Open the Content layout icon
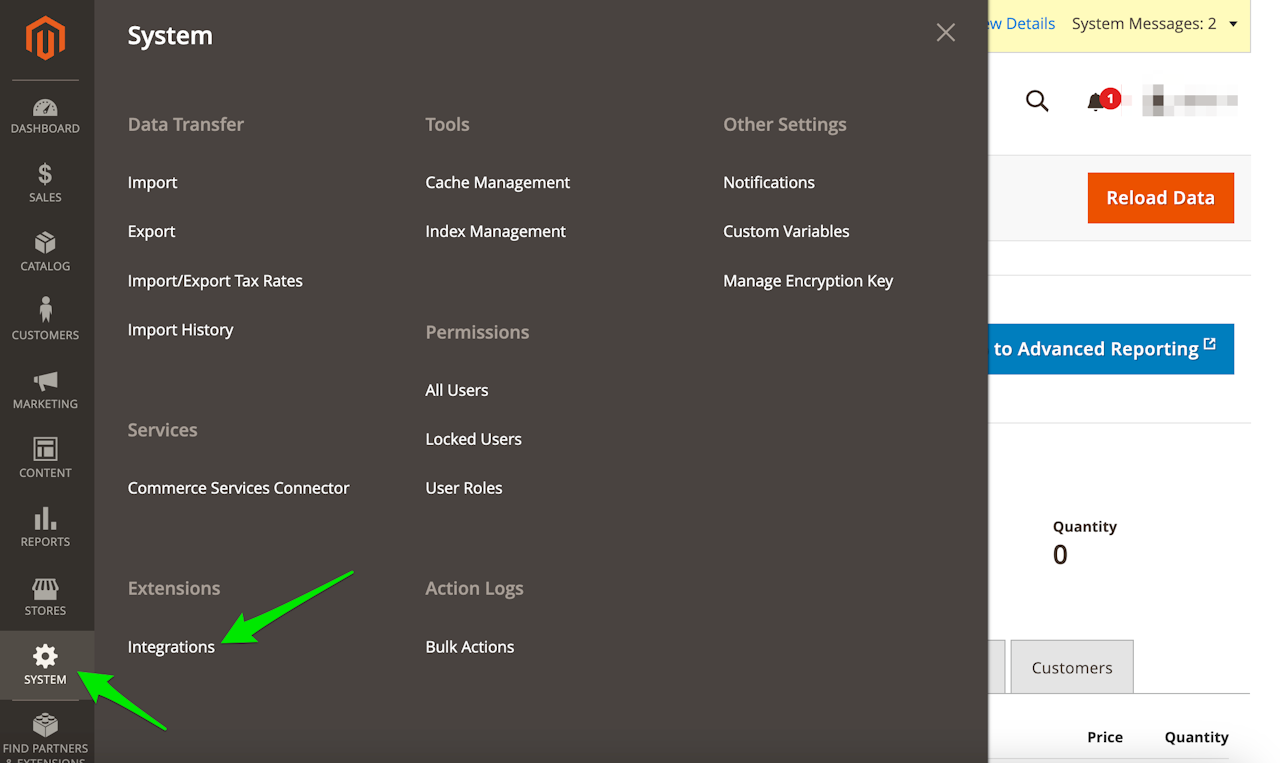 point(45,449)
